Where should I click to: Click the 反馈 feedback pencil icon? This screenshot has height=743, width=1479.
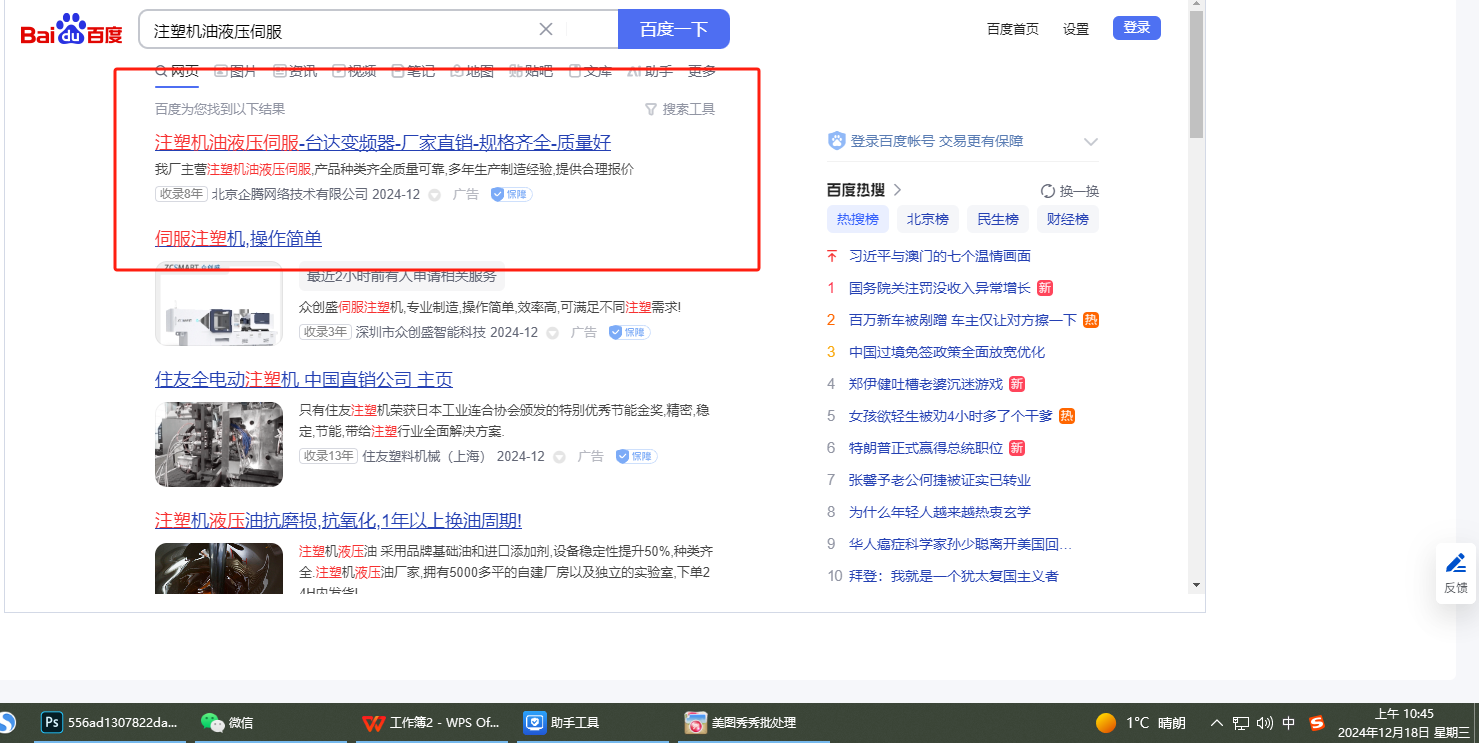(1456, 563)
